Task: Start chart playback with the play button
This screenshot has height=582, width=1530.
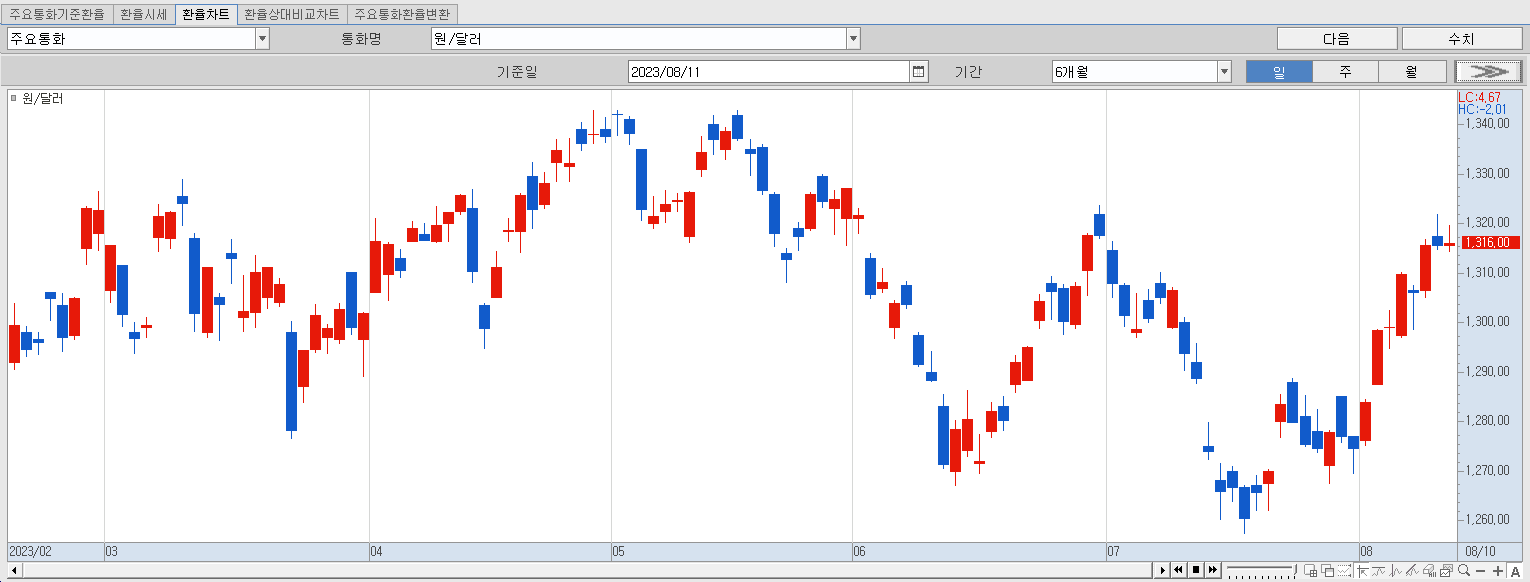Action: tap(1162, 570)
